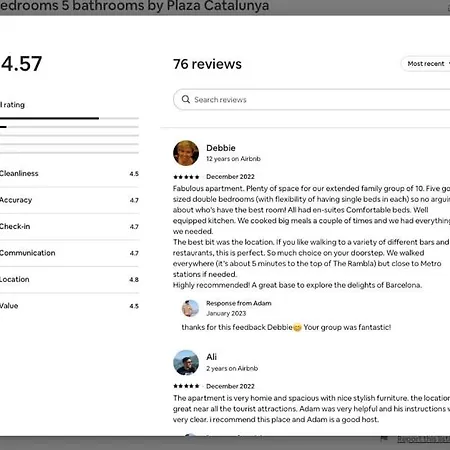
Task: Click the Search reviews input field
Action: point(312,99)
